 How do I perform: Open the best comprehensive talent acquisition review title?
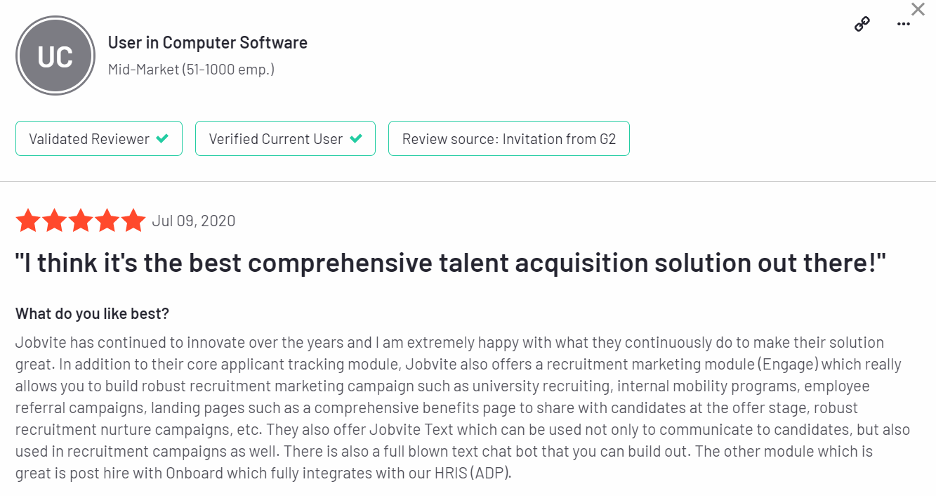point(451,263)
